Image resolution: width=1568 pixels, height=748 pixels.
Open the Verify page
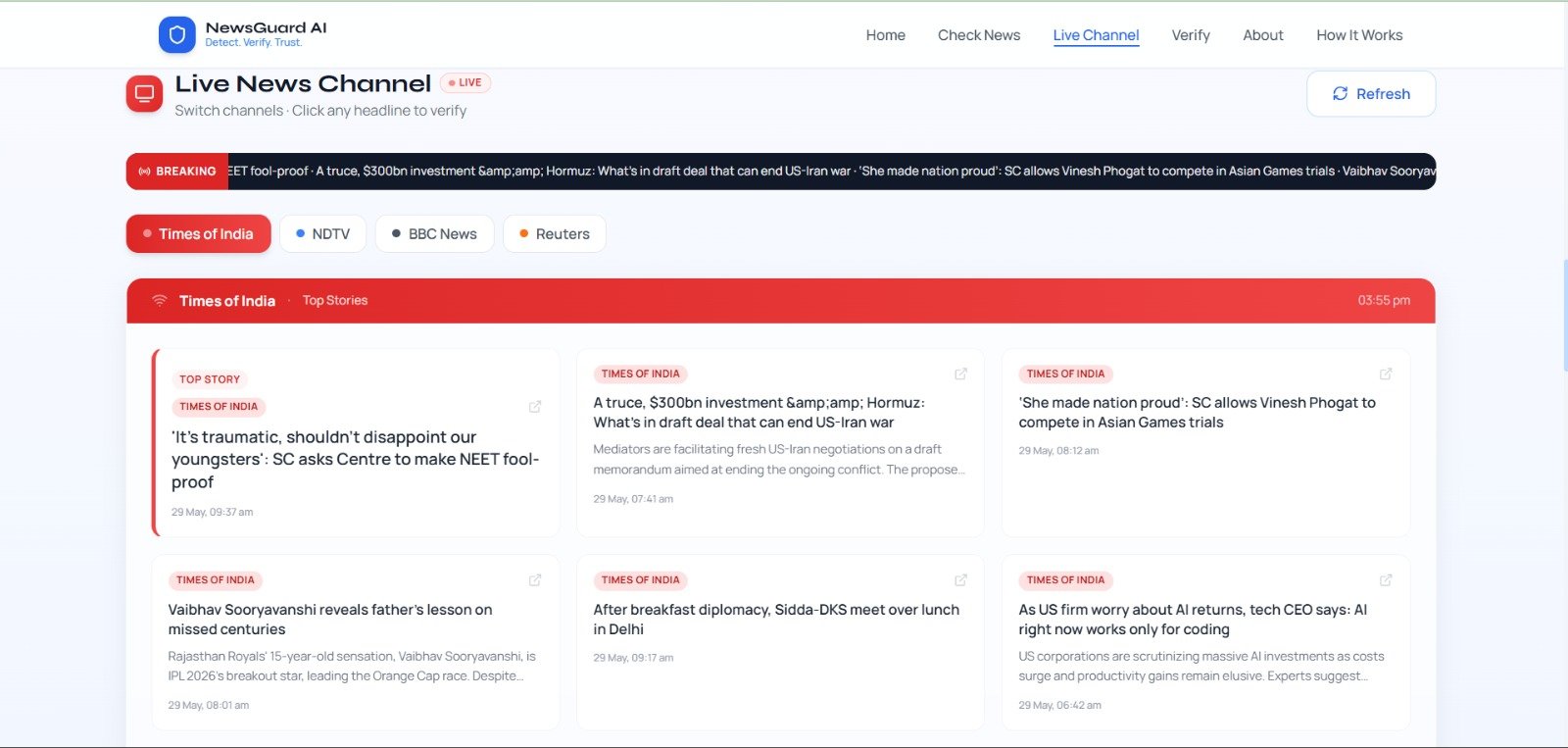coord(1191,35)
